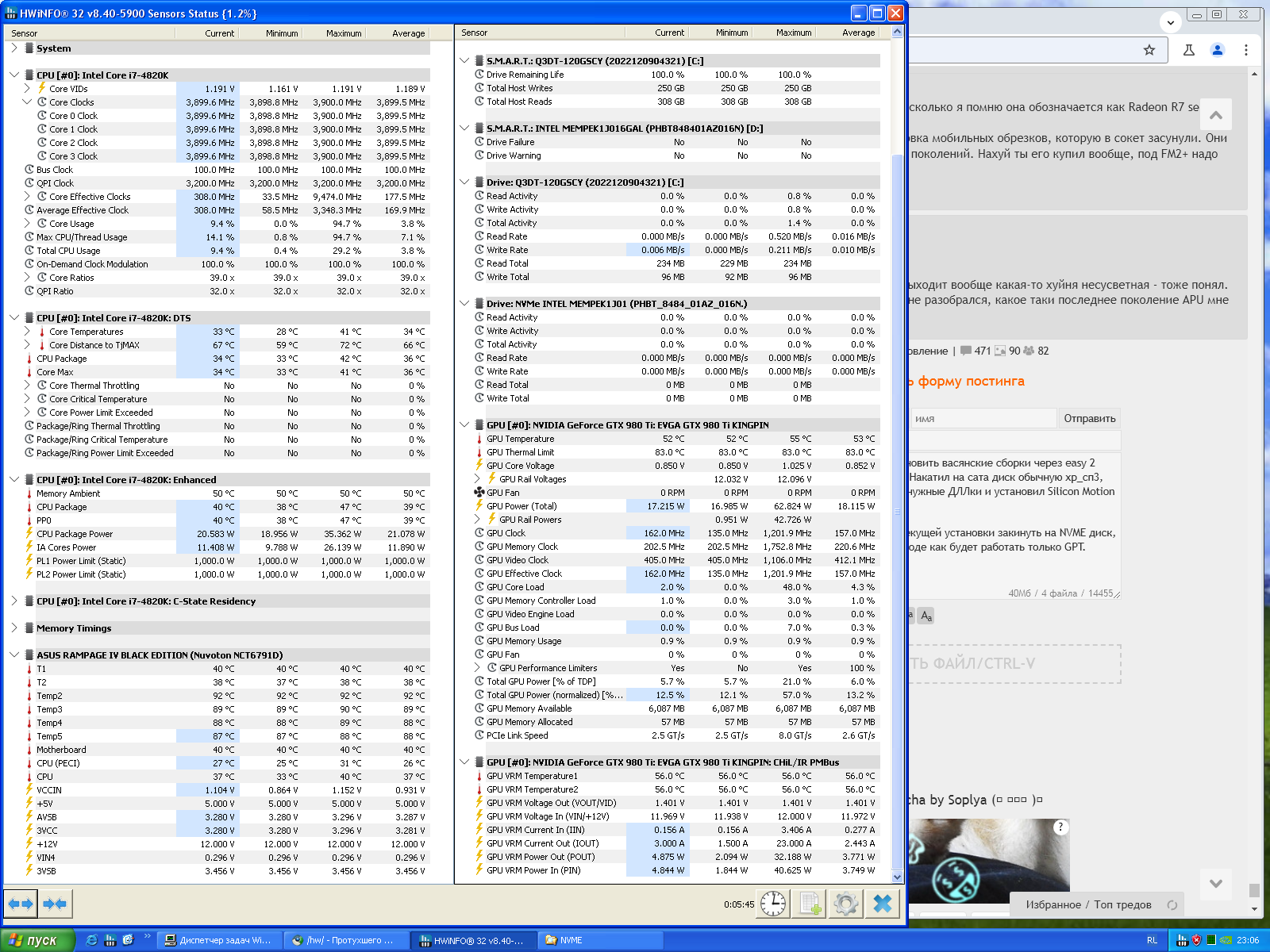This screenshot has width=1270, height=952.
Task: Click the green chip tray icon
Action: [1211, 940]
